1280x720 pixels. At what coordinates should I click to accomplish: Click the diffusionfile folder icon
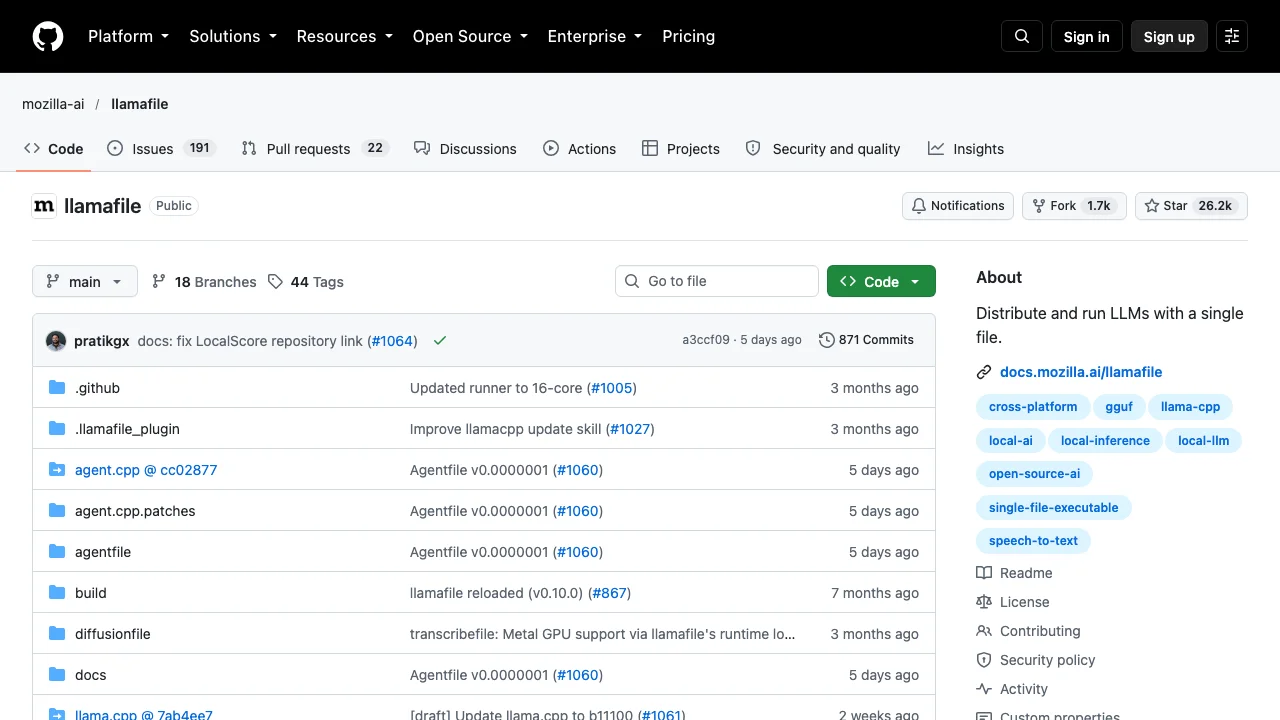[x=57, y=634]
